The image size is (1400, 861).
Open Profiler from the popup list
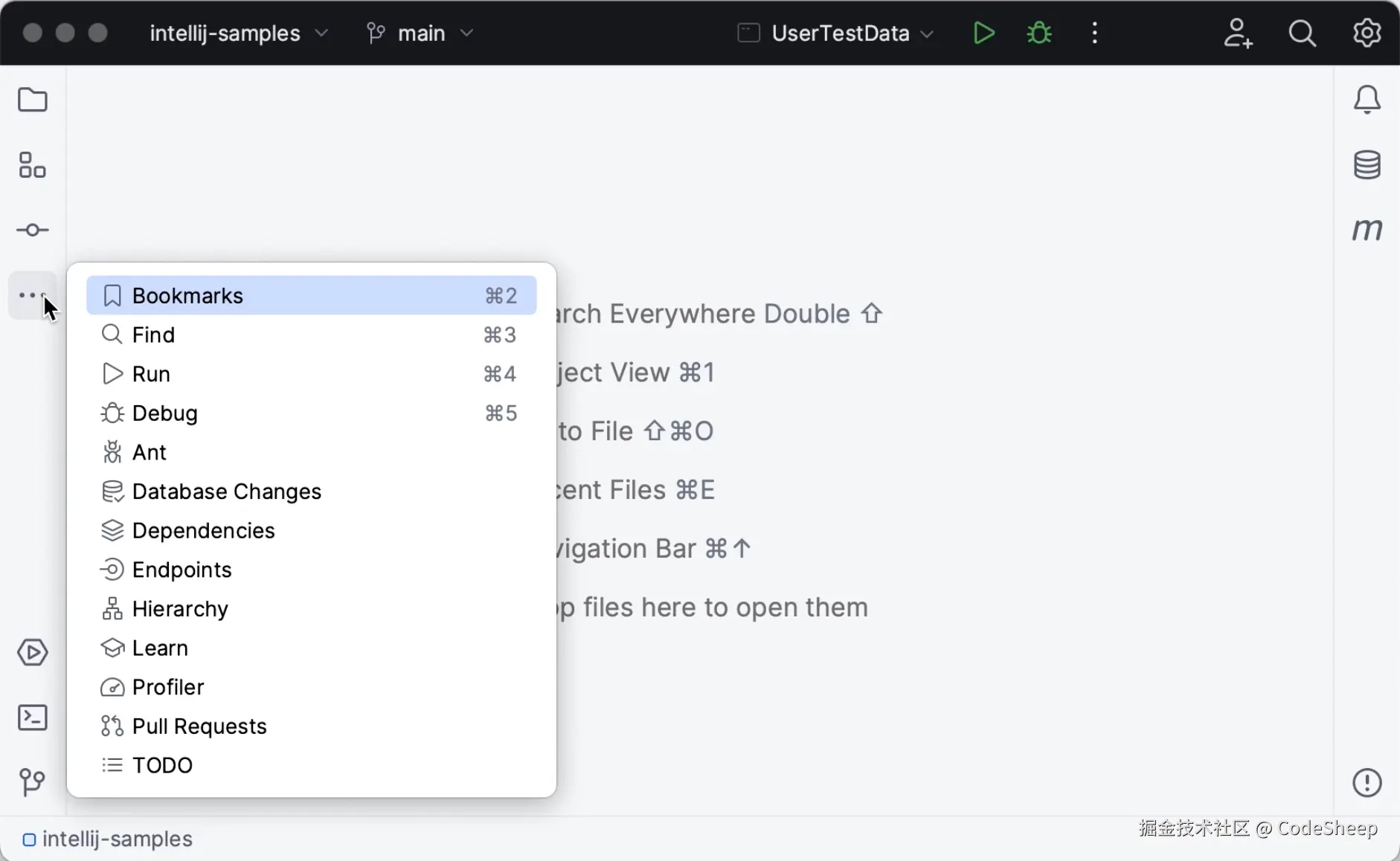pyautogui.click(x=311, y=687)
